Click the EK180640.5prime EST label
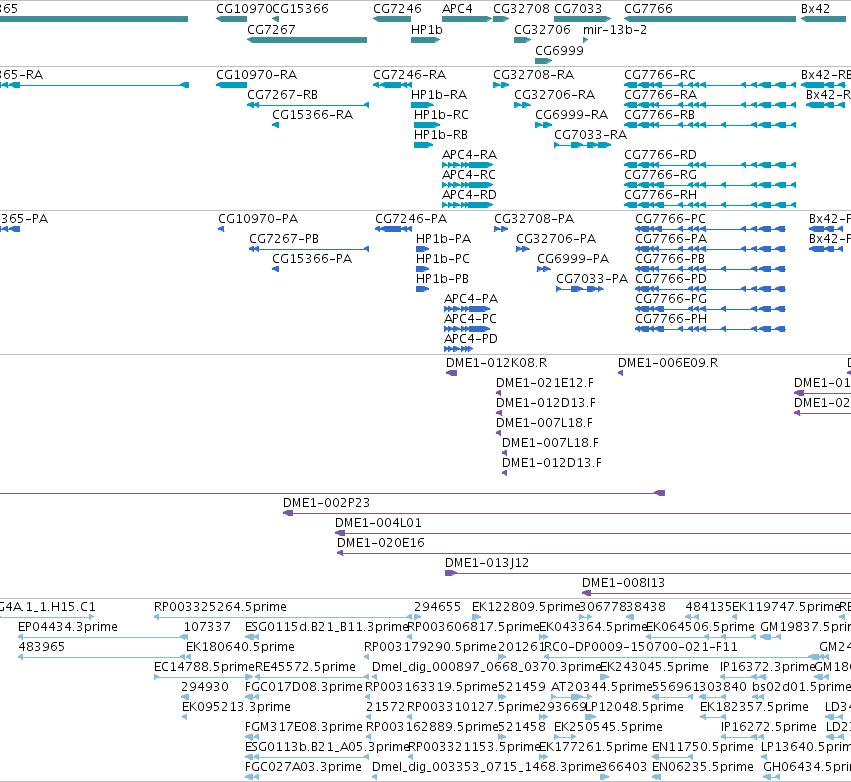The image size is (851, 782). 240,647
